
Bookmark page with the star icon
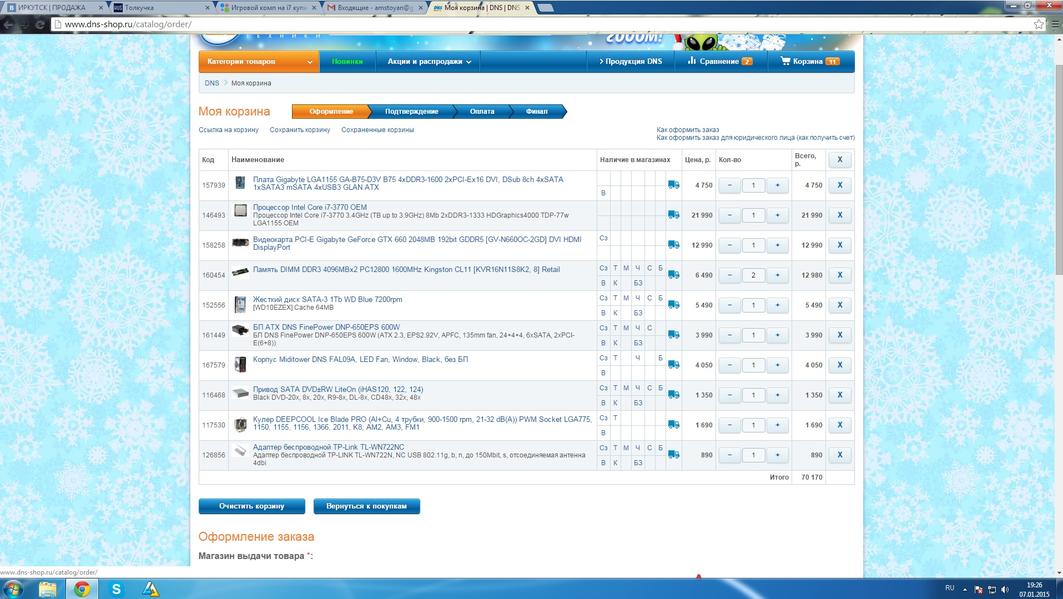pyautogui.click(x=1039, y=24)
